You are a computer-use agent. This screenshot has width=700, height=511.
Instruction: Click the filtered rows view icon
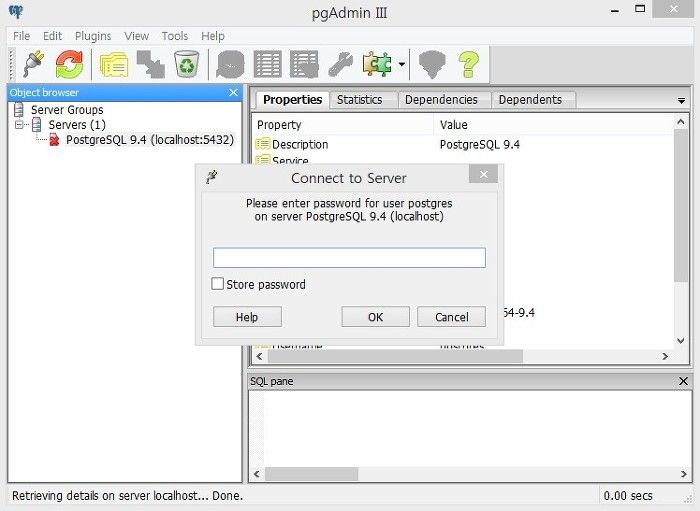[304, 65]
